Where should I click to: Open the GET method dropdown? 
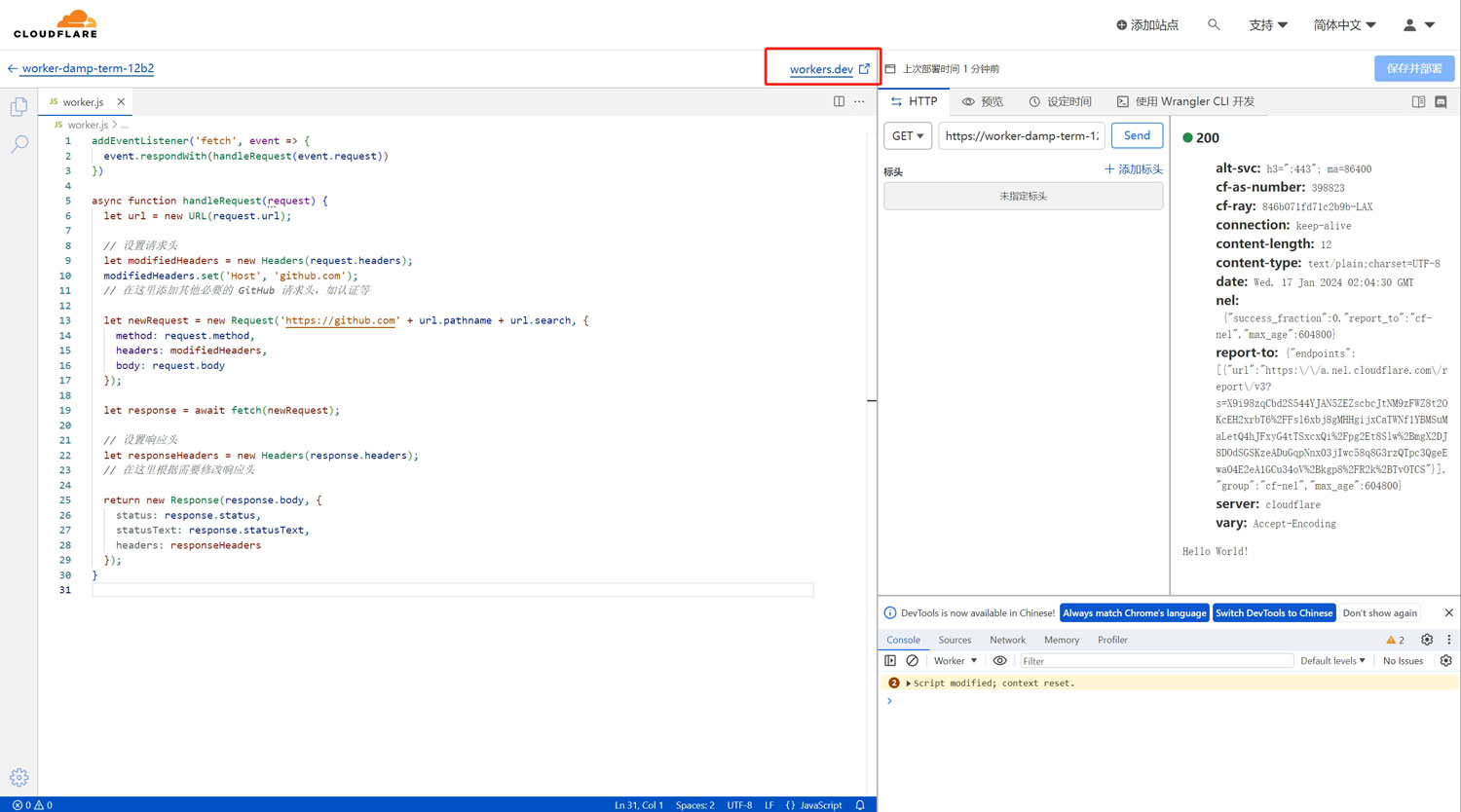click(908, 135)
